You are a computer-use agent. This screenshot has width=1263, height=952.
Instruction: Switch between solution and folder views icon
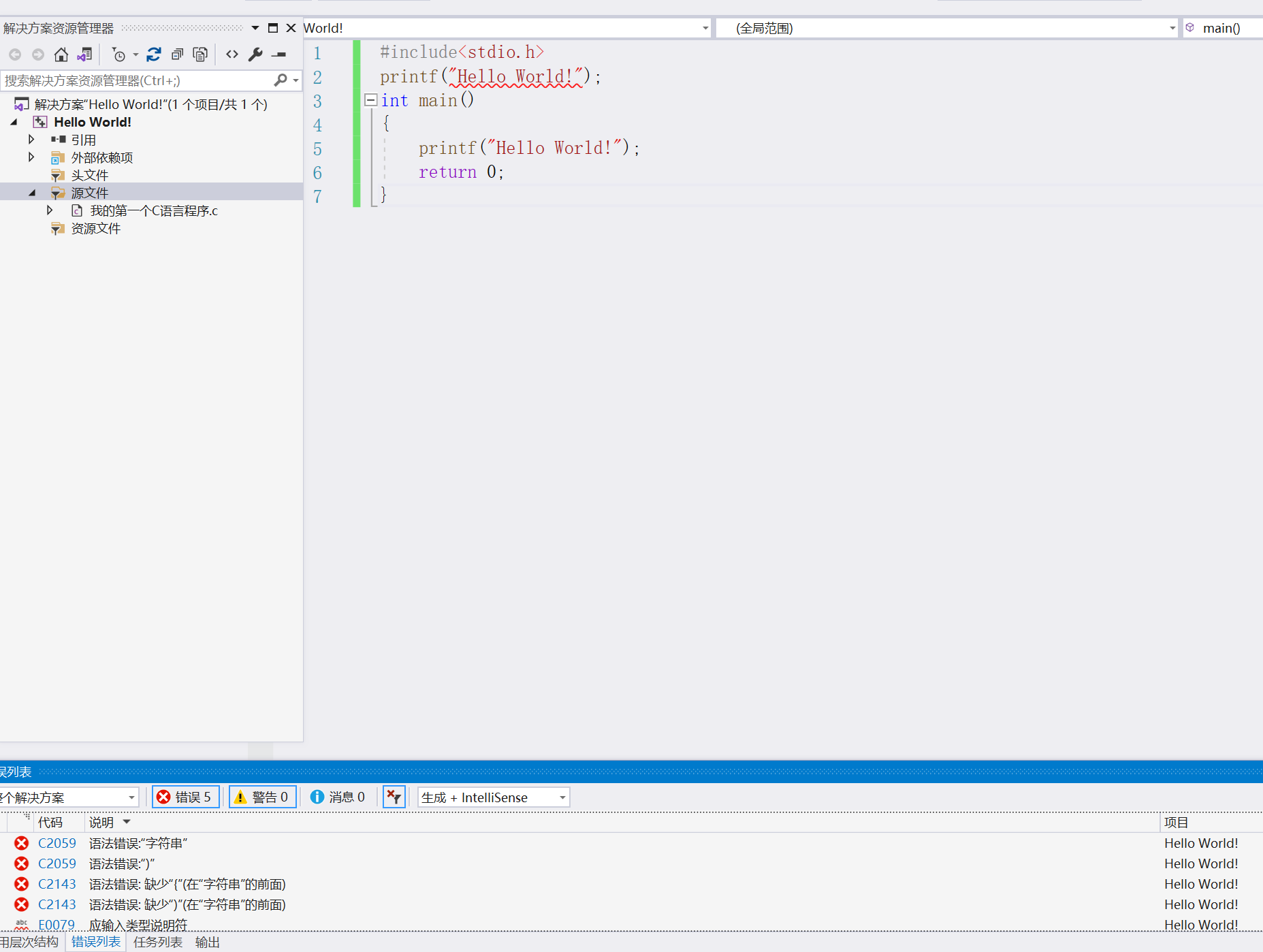click(x=84, y=54)
